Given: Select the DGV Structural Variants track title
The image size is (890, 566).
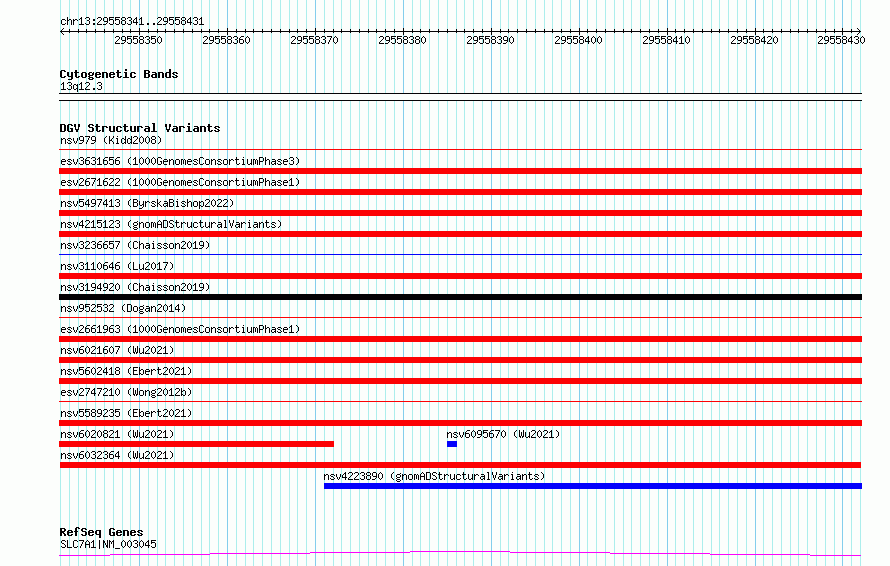Looking at the screenshot, I should [x=140, y=128].
